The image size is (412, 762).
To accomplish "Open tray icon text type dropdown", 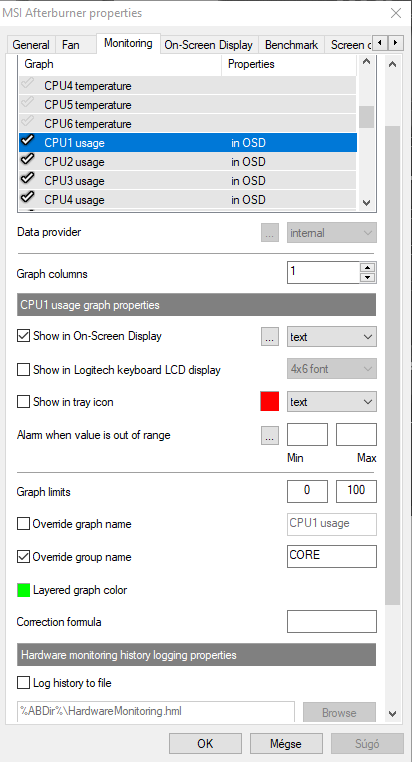I will (331, 402).
